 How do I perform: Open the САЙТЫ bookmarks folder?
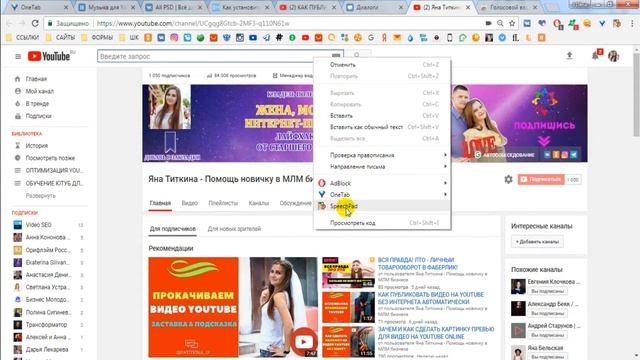point(60,38)
